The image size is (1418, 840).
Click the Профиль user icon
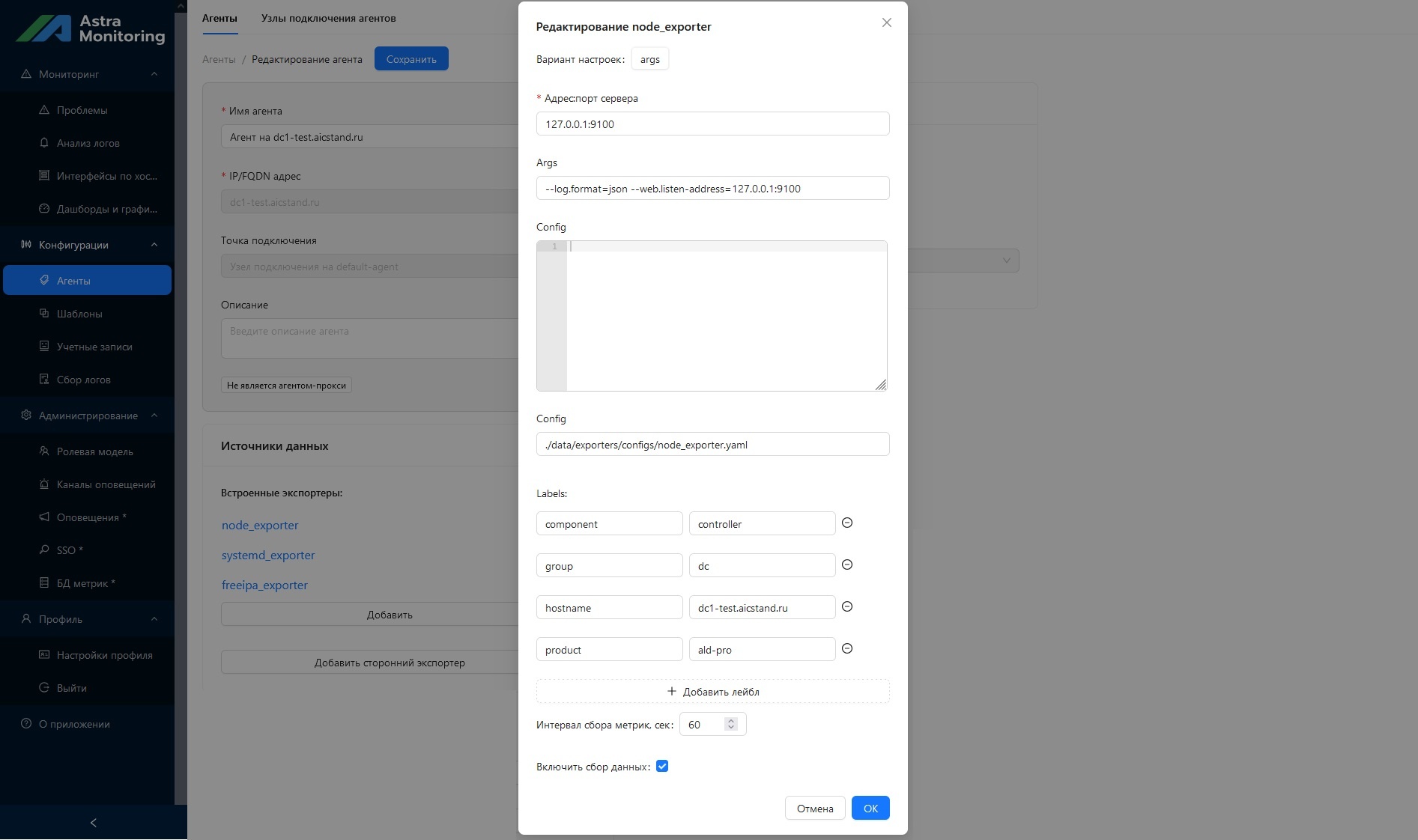pos(26,619)
